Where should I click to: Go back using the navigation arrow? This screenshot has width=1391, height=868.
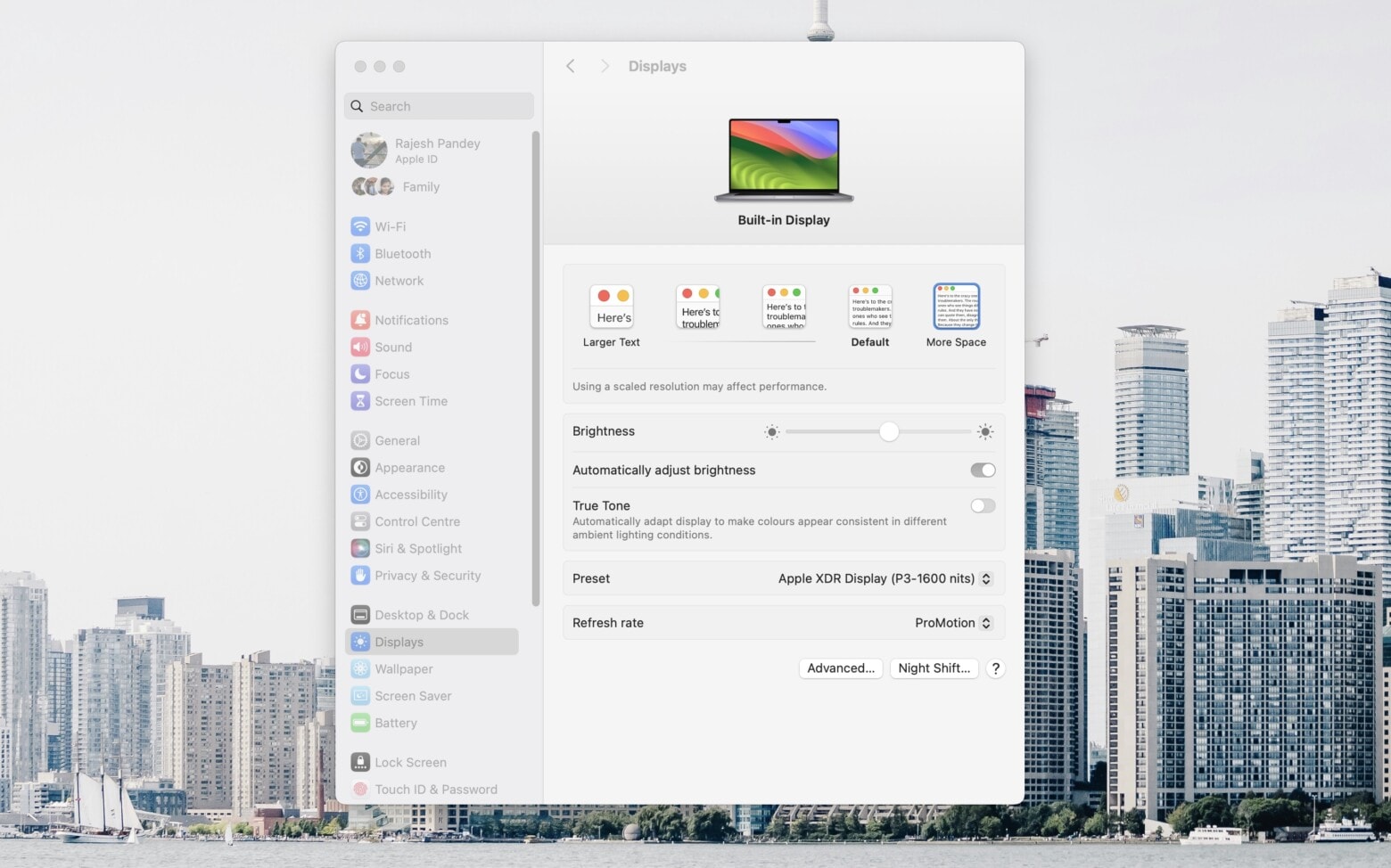570,65
